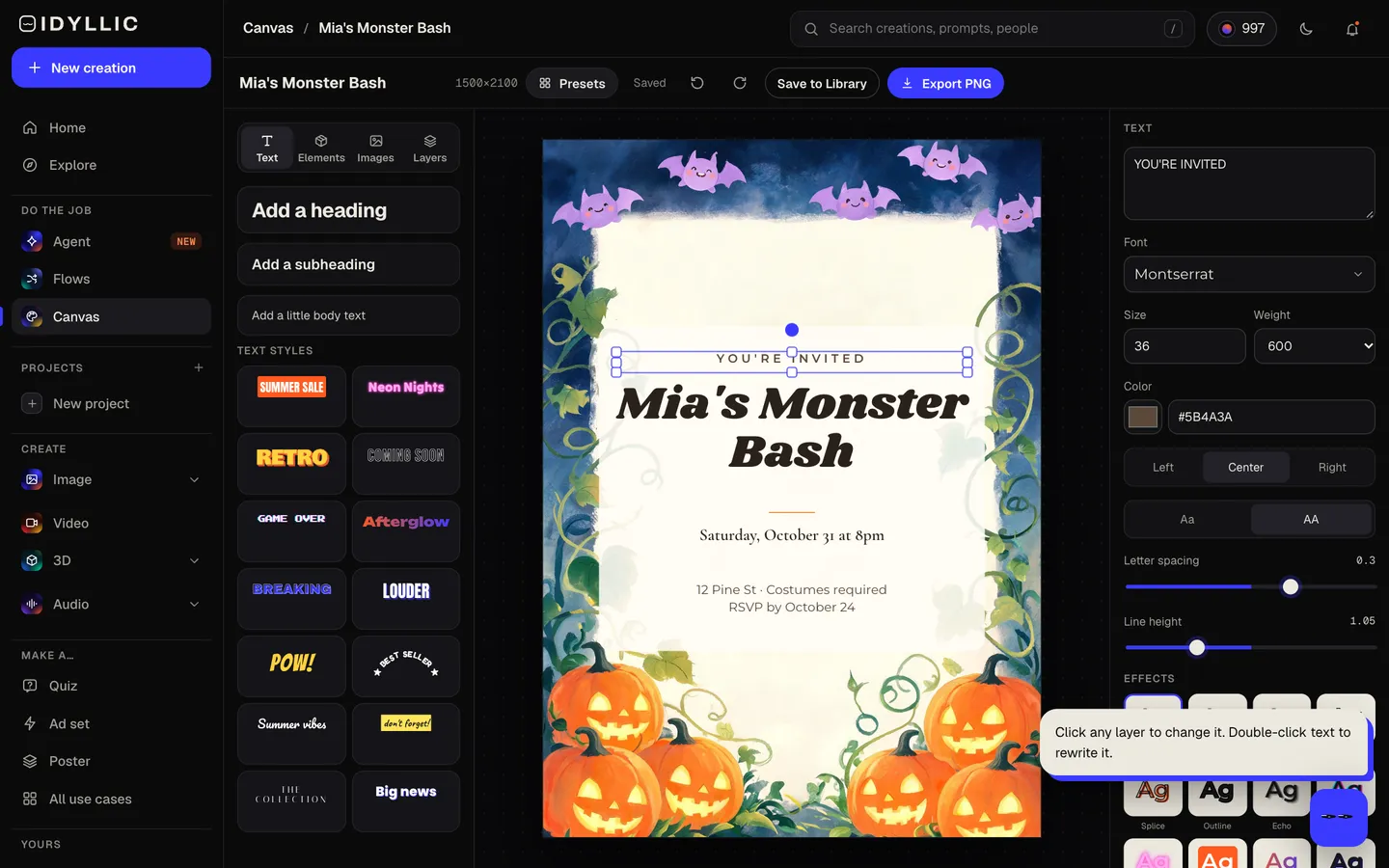Screen dimensions: 1389x868
Task: Open the Quiz icon
Action: (x=30, y=686)
